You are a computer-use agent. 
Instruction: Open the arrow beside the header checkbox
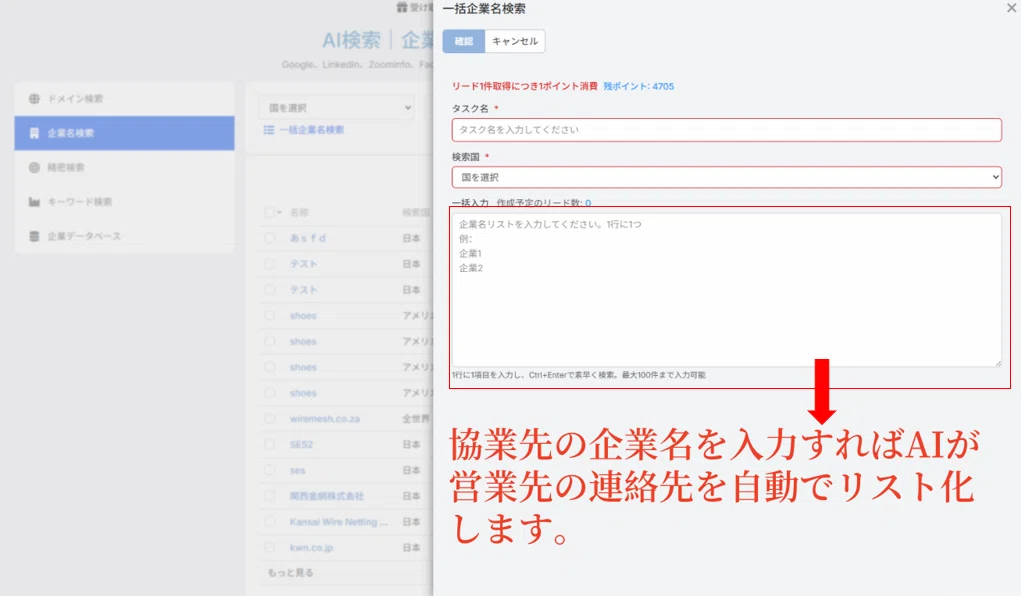(280, 212)
